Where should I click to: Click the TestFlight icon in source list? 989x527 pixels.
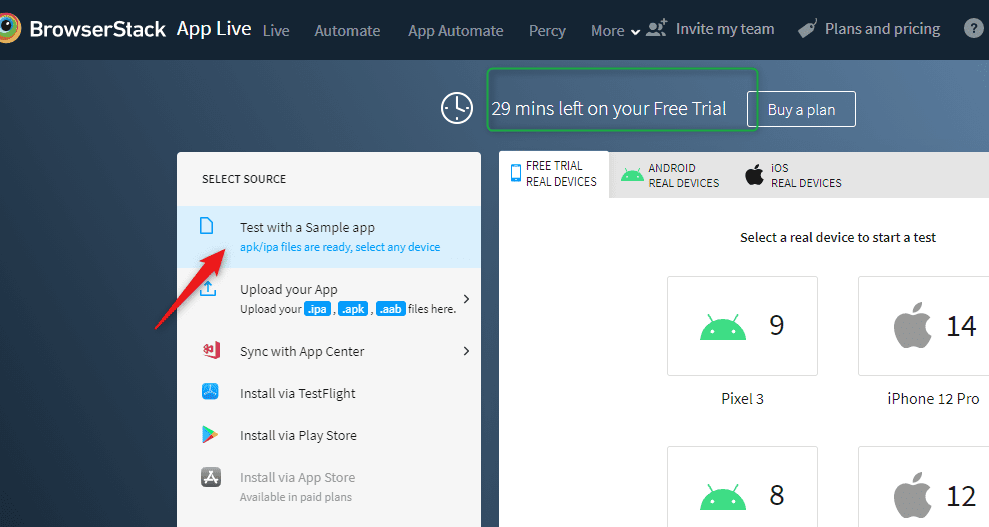pos(210,393)
